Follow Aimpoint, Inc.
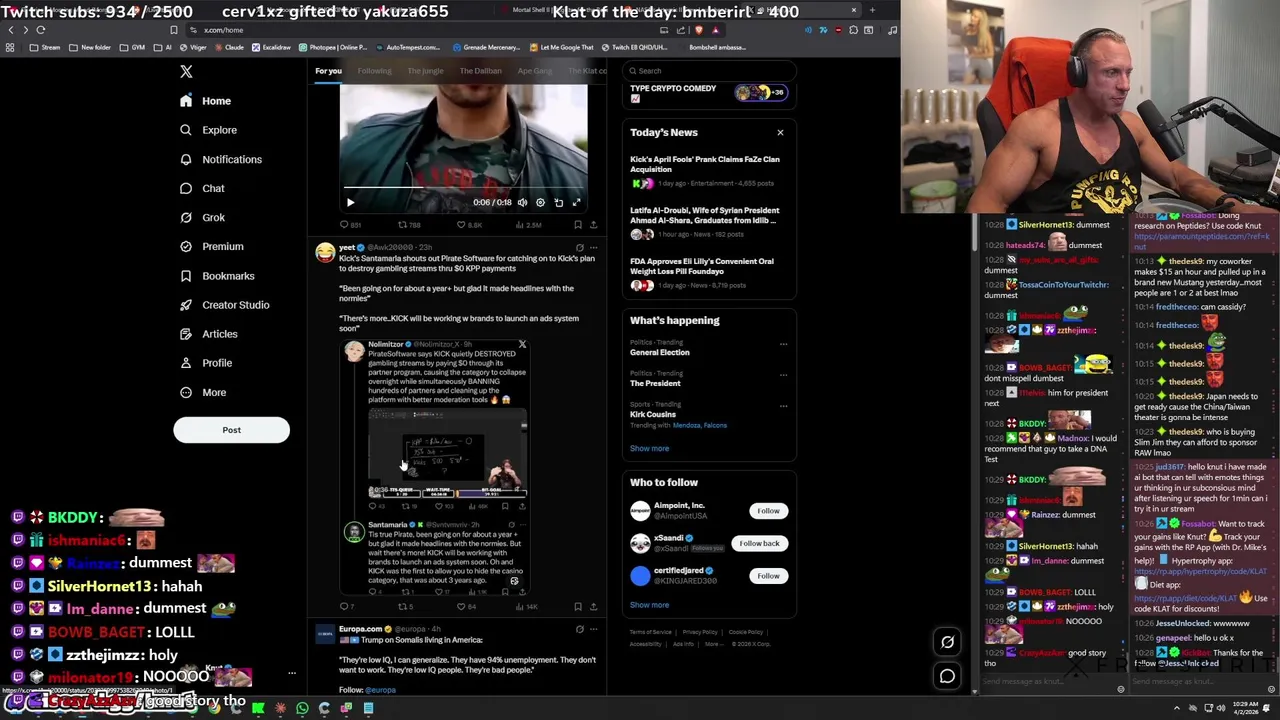Image resolution: width=1280 pixels, height=720 pixels. (768, 511)
